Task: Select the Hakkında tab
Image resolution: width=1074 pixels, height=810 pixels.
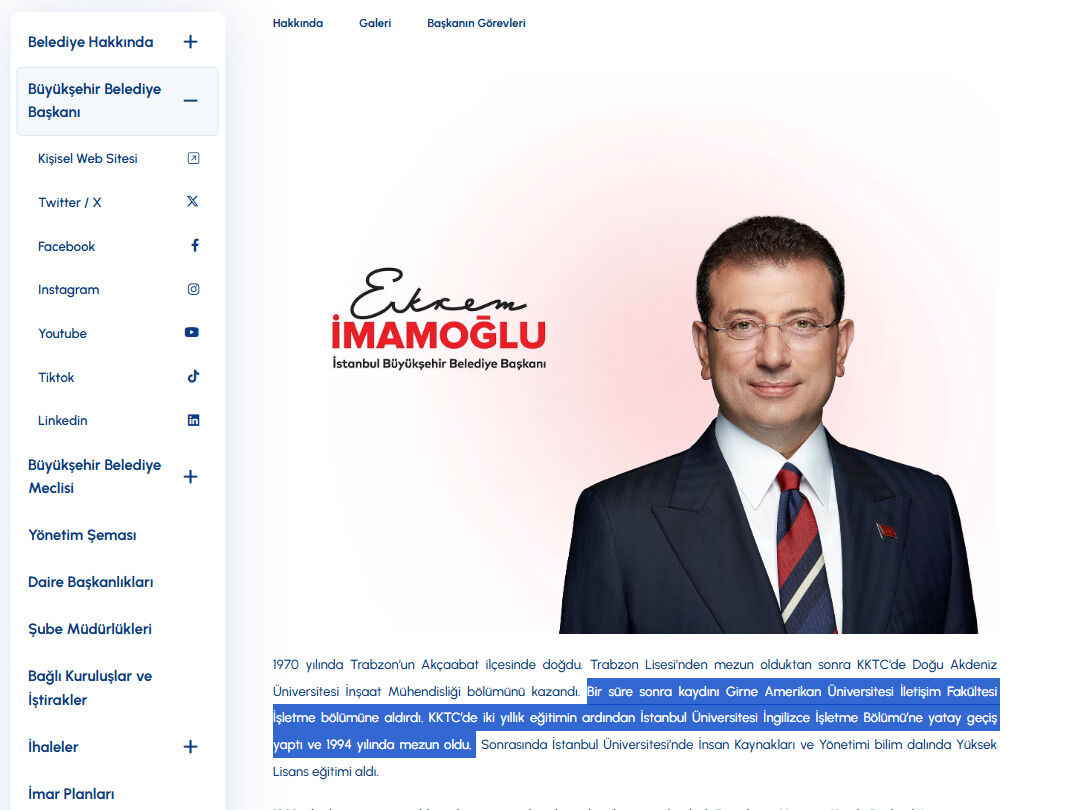Action: (297, 22)
